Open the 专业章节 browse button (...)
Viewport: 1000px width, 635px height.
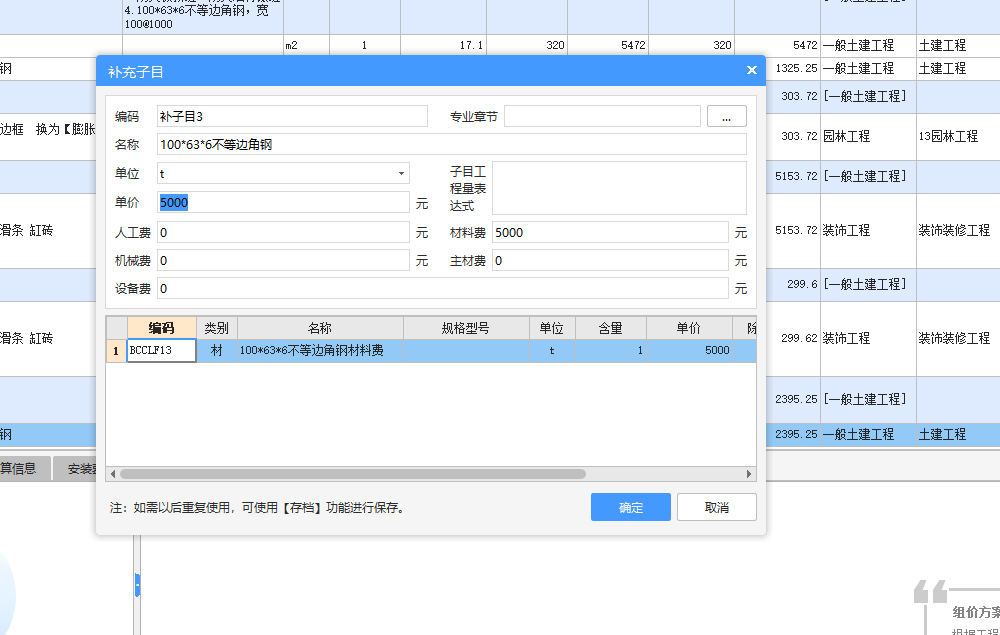tap(726, 116)
